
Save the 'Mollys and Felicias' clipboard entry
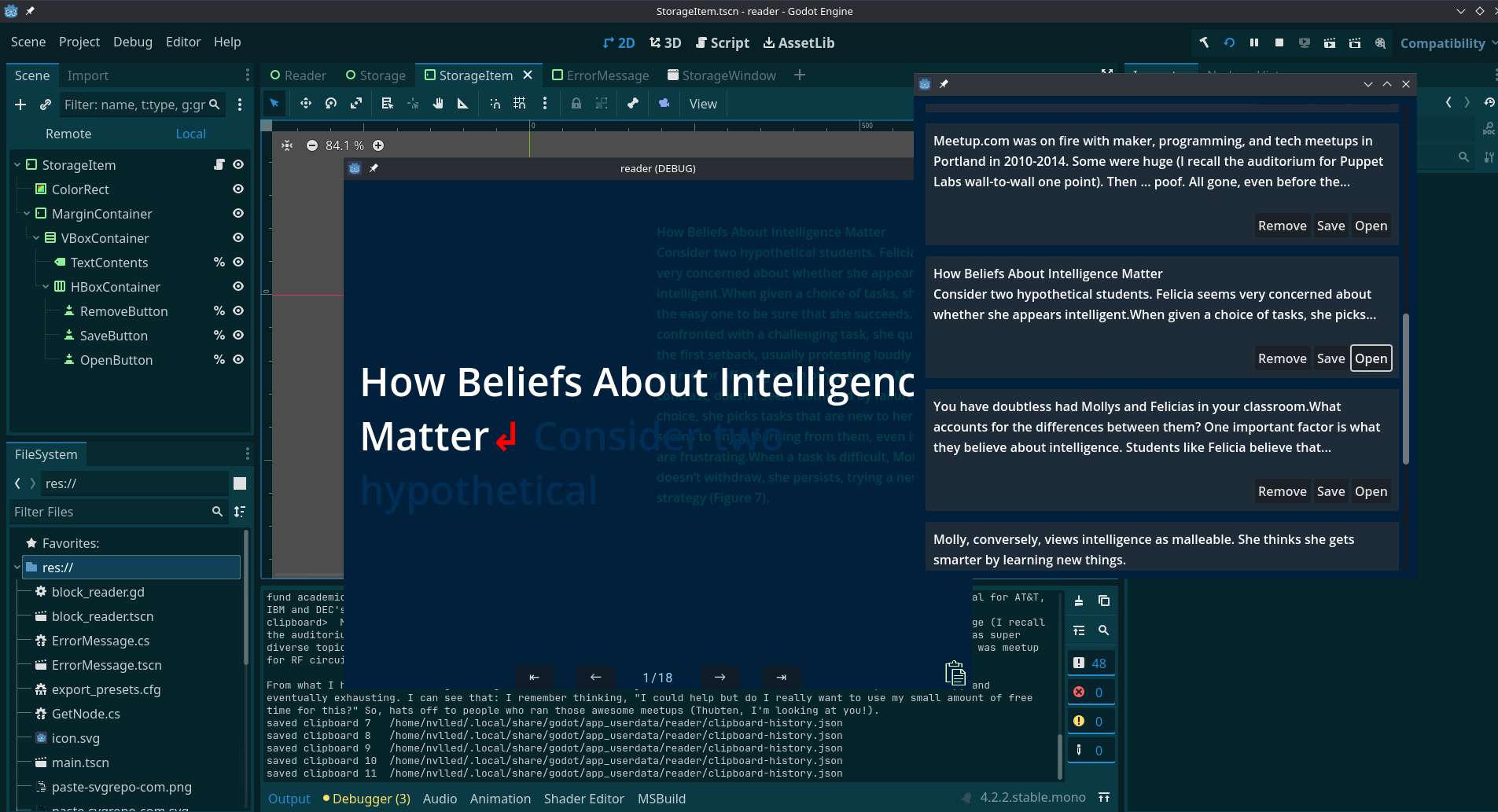click(1331, 491)
